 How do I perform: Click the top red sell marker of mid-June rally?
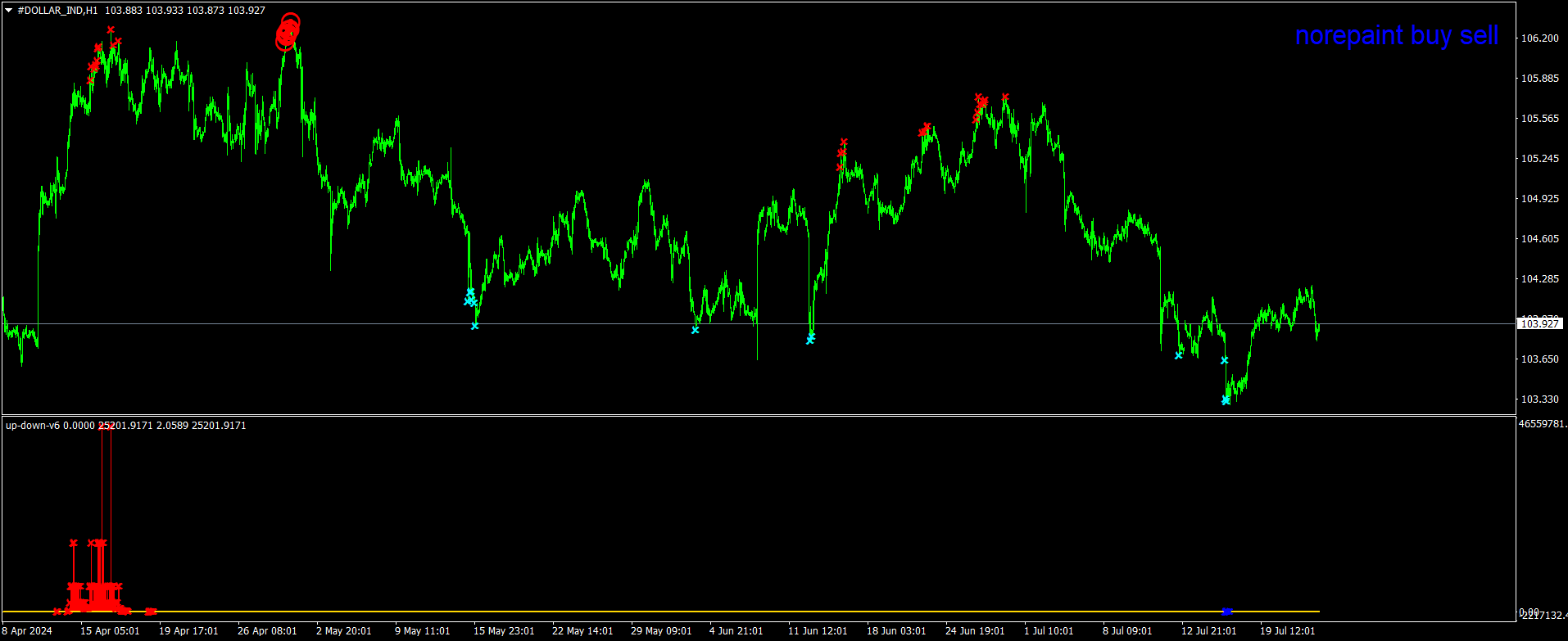coord(844,142)
